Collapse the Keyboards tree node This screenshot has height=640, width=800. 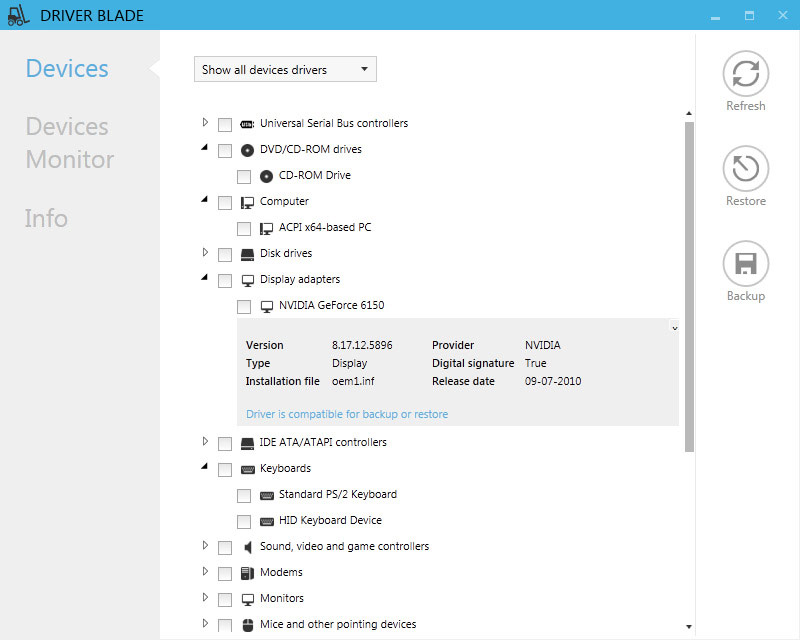click(x=205, y=466)
